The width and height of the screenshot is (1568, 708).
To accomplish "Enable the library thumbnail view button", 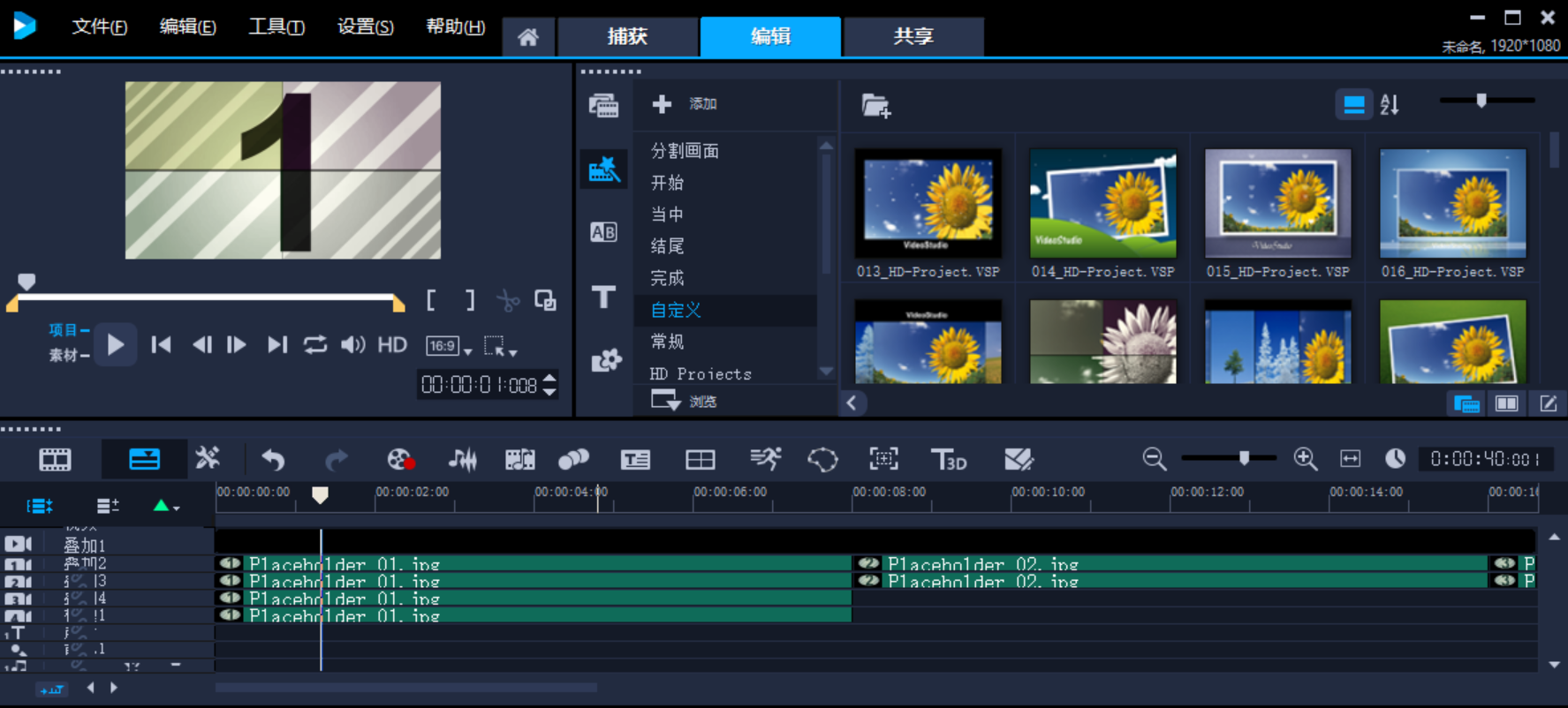I will coord(1353,104).
